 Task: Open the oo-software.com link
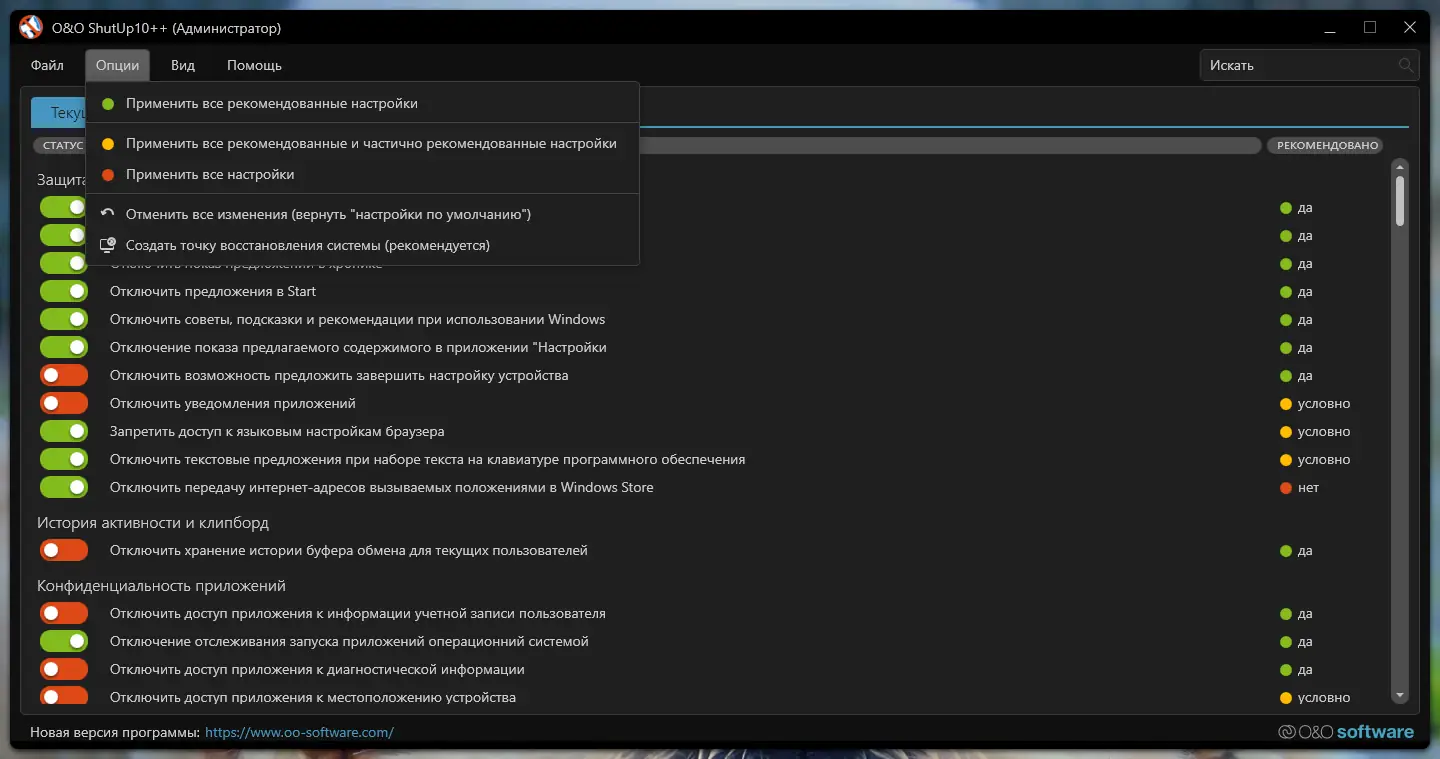tap(299, 733)
